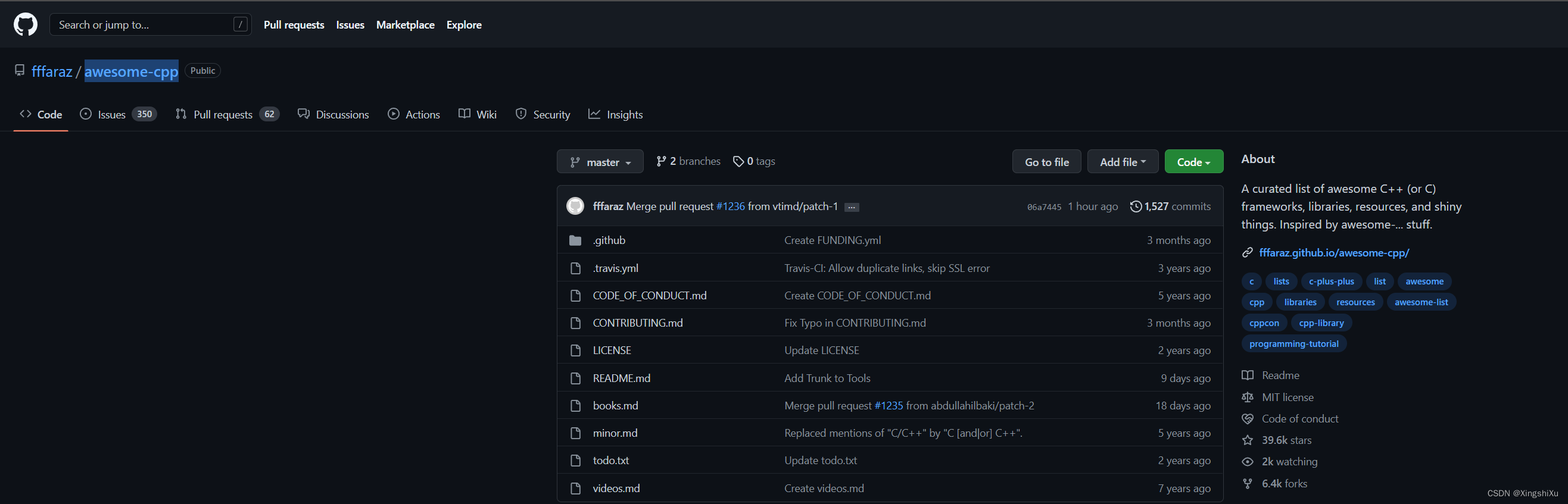Click the 'Update LICENSE' commit message

[822, 350]
